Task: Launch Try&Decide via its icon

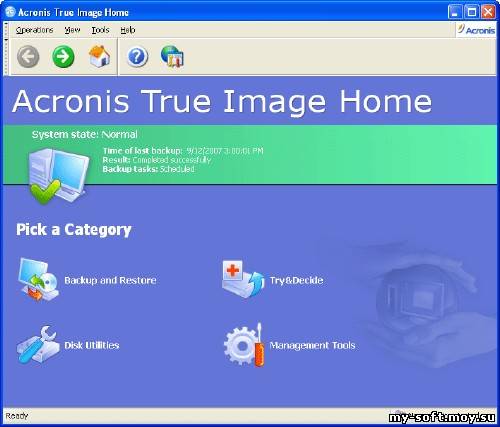Action: (243, 279)
